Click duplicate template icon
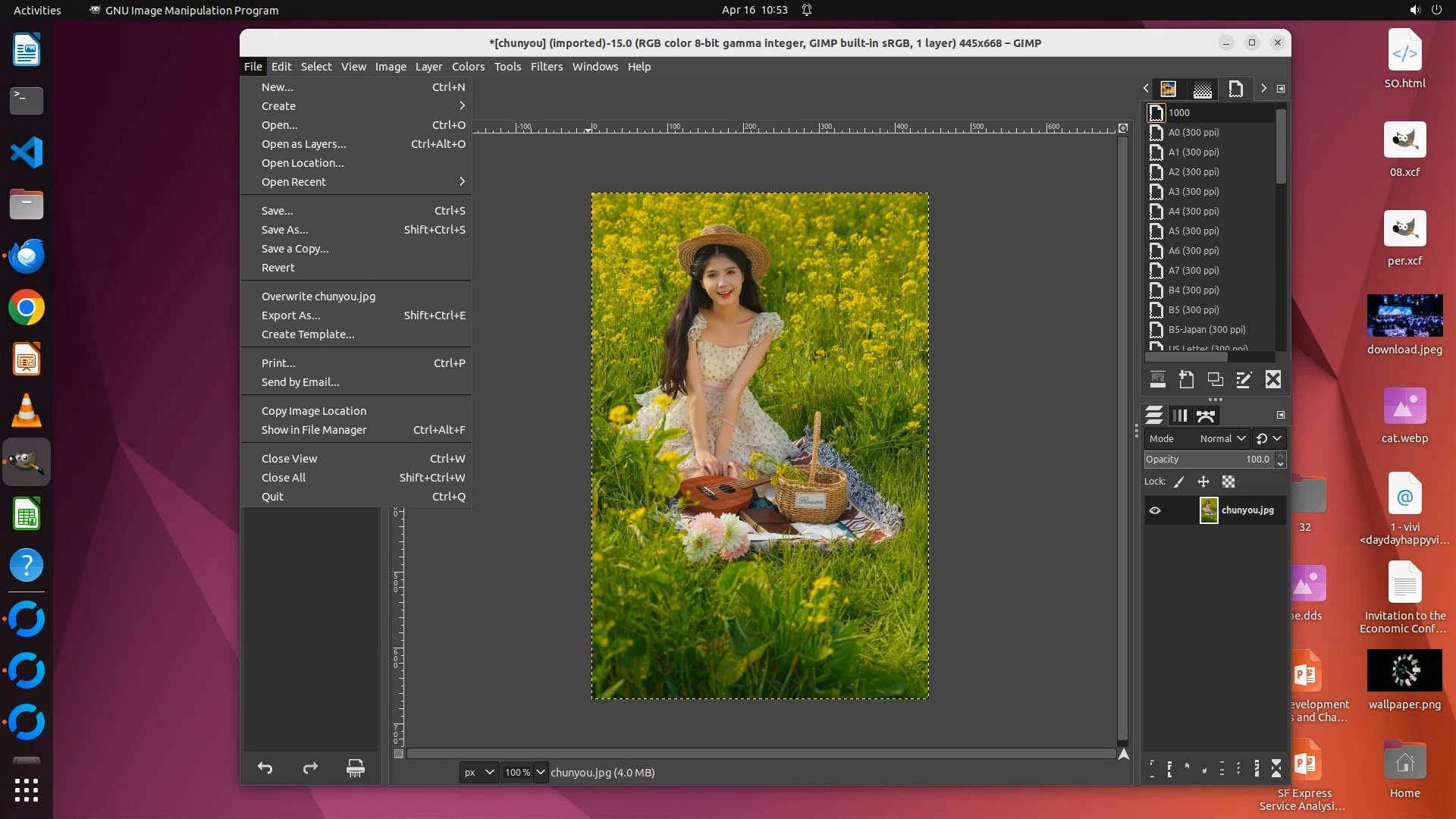The height and width of the screenshot is (819, 1456). tap(1215, 380)
